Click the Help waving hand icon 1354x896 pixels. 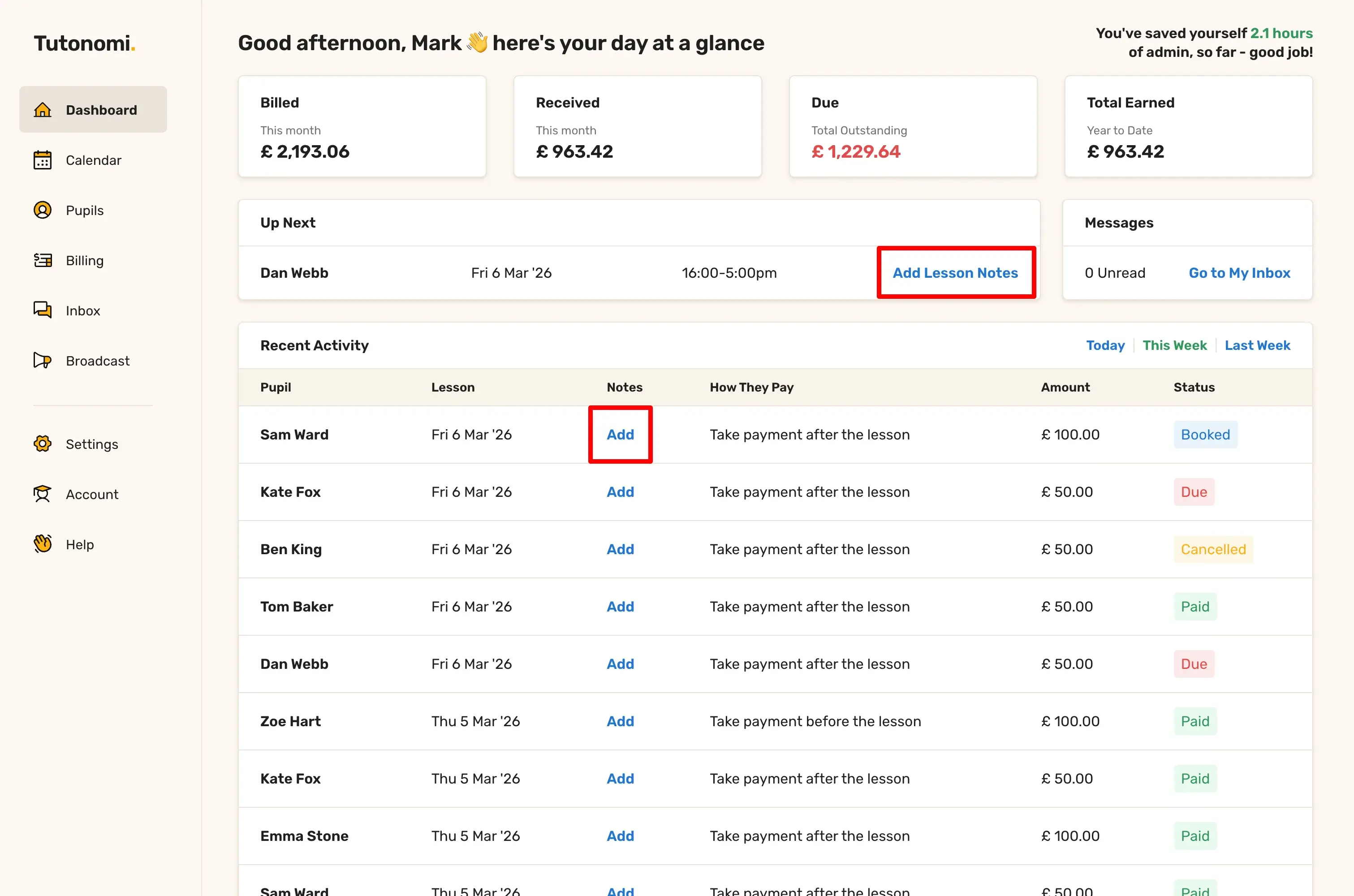pos(42,544)
